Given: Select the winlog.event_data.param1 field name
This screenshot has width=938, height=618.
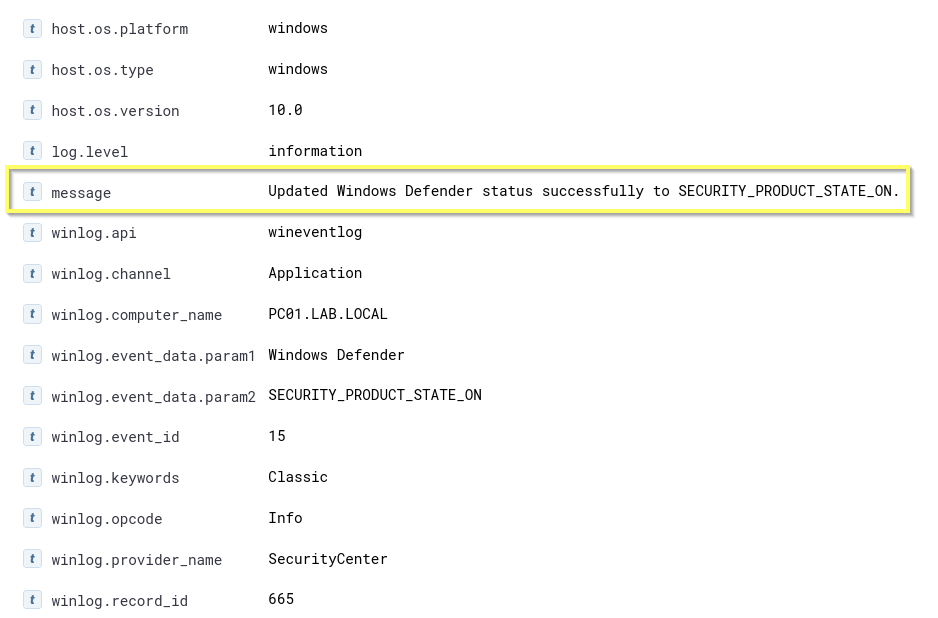Looking at the screenshot, I should 153,356.
